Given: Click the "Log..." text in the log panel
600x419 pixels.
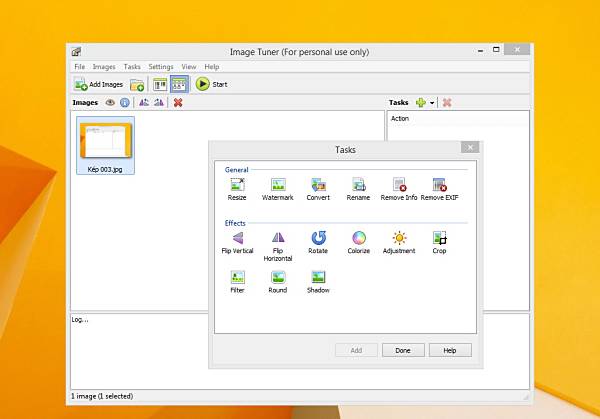Looking at the screenshot, I should [80, 320].
